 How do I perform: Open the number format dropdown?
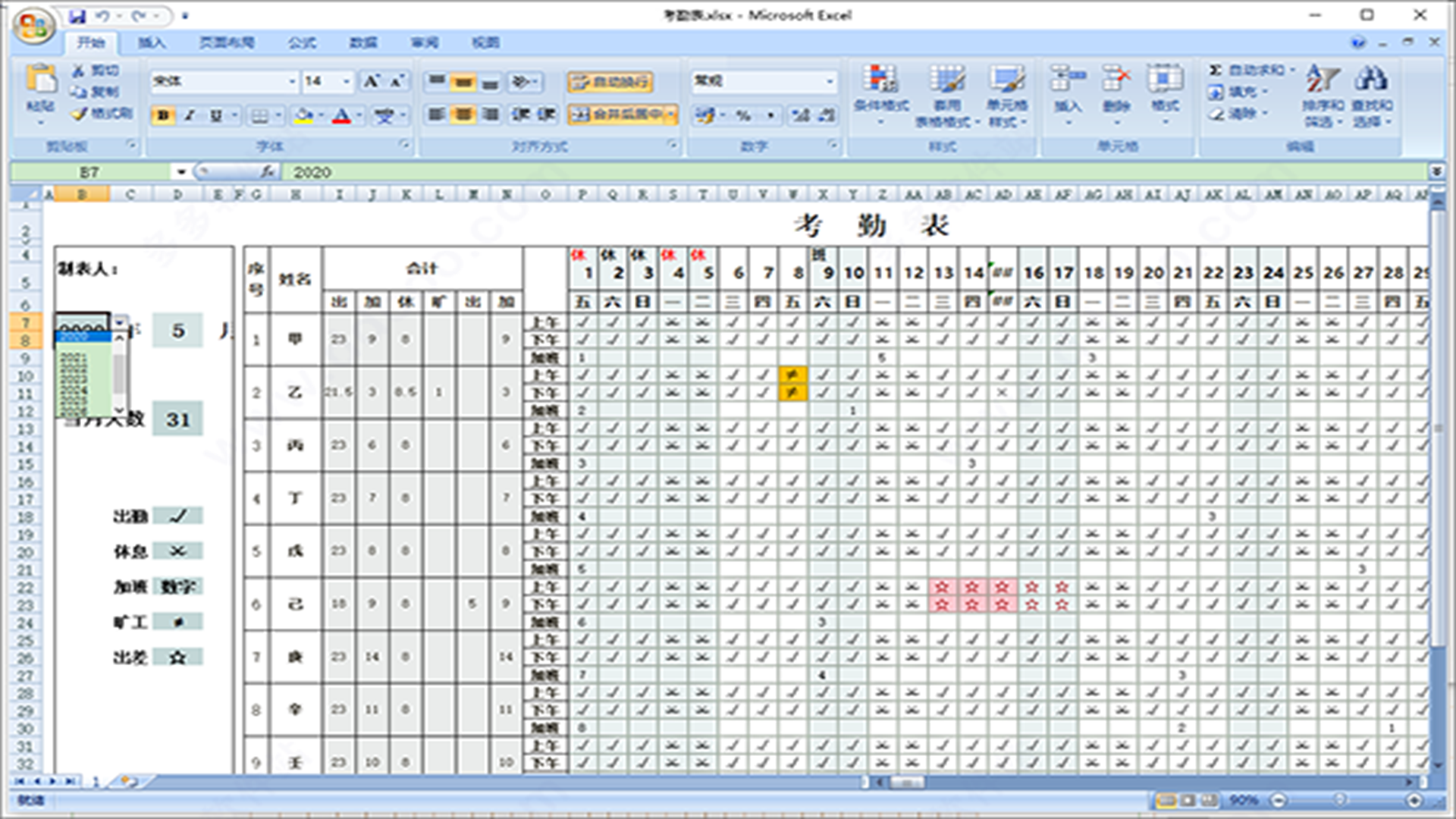point(830,81)
